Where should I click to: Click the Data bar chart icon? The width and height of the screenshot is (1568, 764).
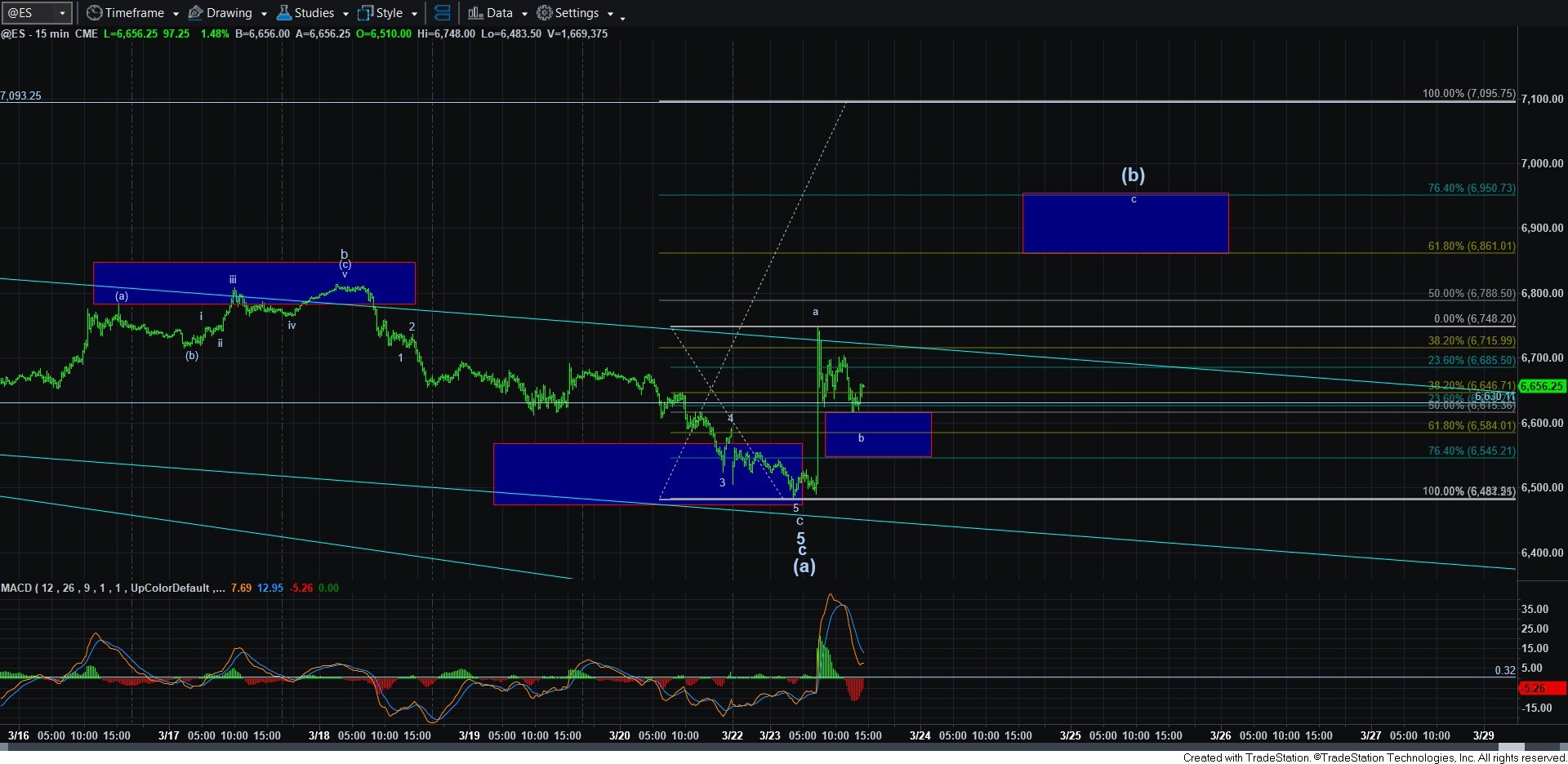tap(475, 13)
